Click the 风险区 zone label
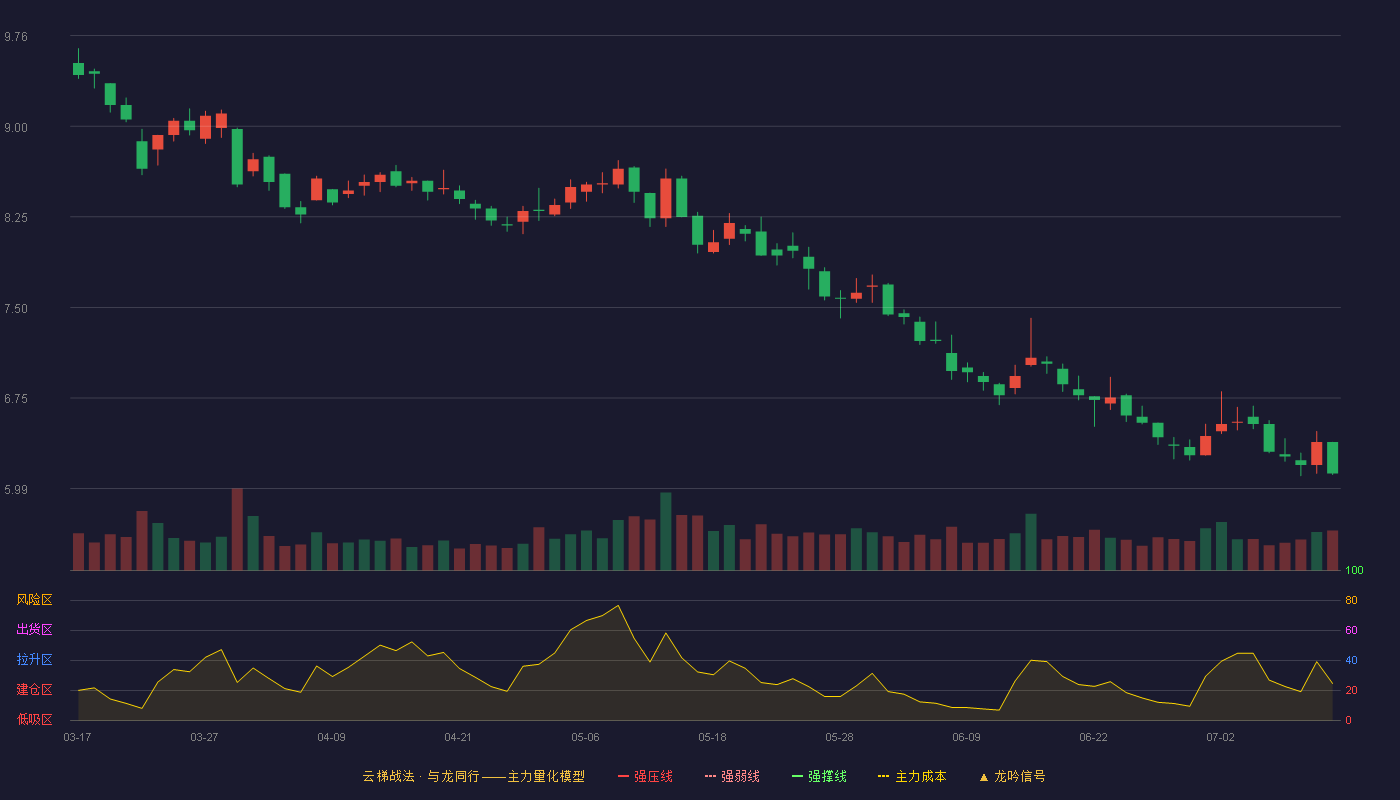This screenshot has width=1400, height=800. pyautogui.click(x=34, y=600)
